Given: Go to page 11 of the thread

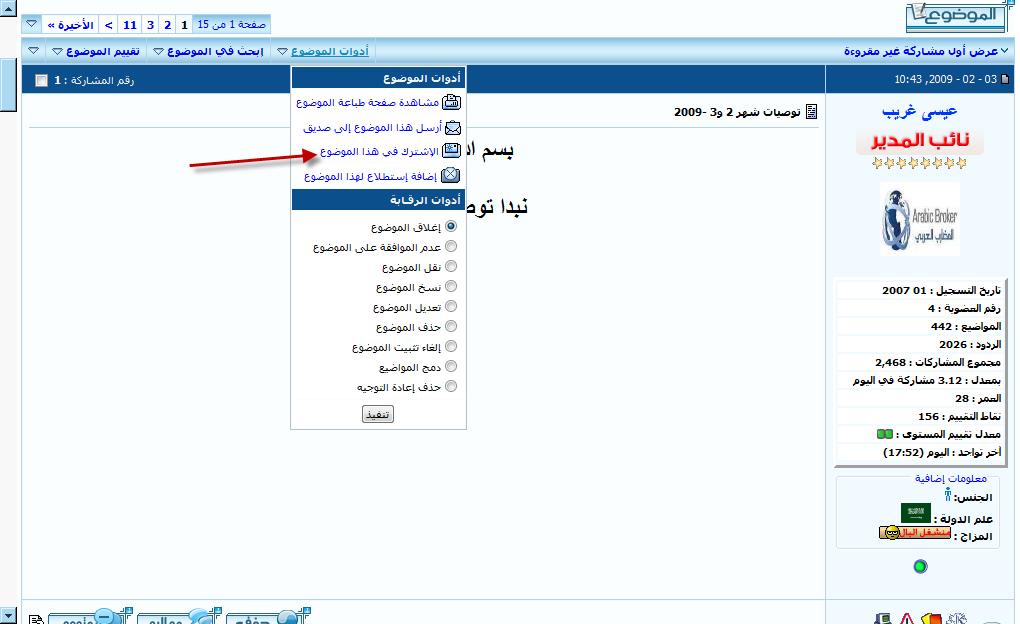Looking at the screenshot, I should click(130, 25).
